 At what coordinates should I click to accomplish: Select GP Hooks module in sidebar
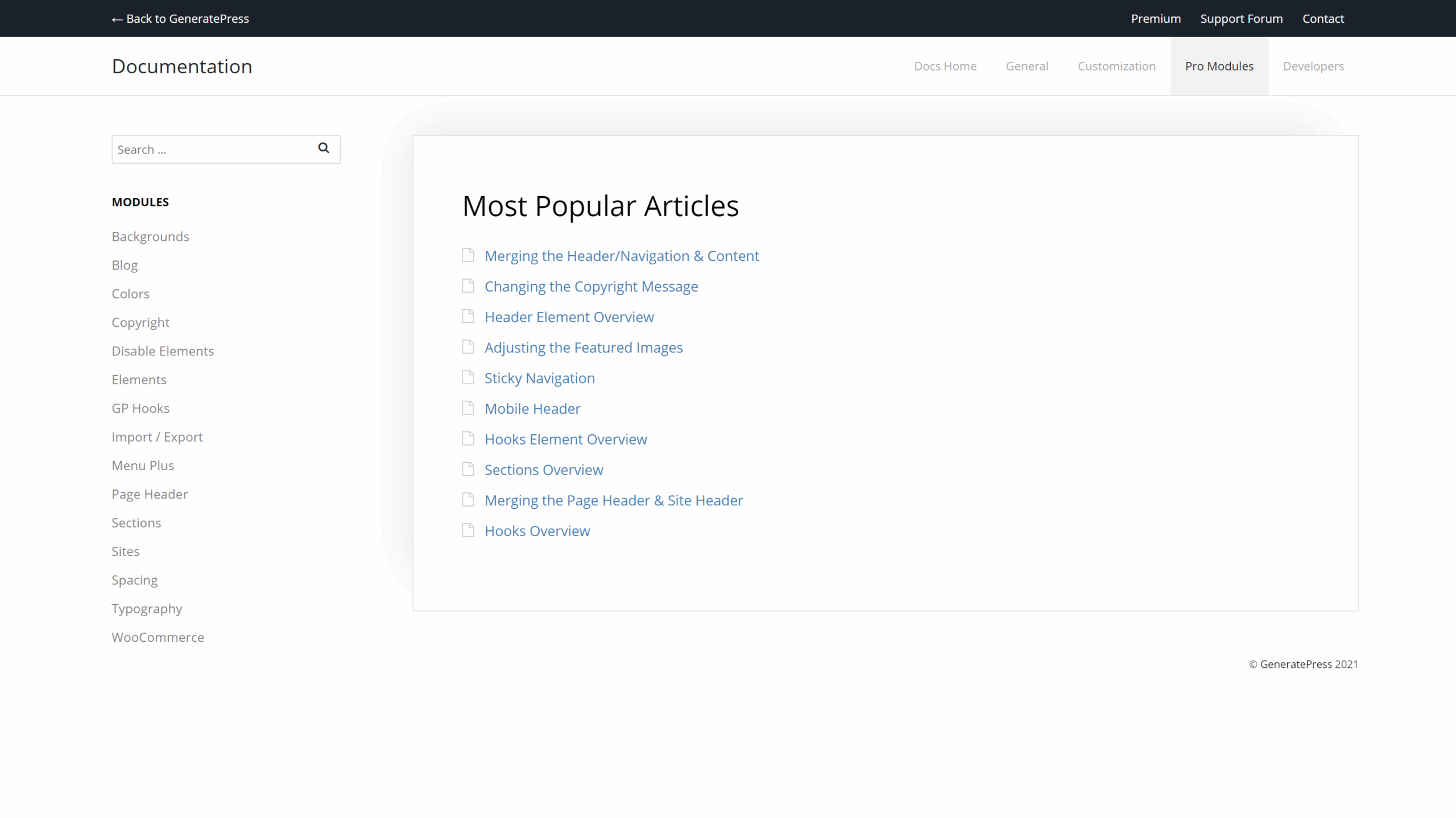point(140,408)
